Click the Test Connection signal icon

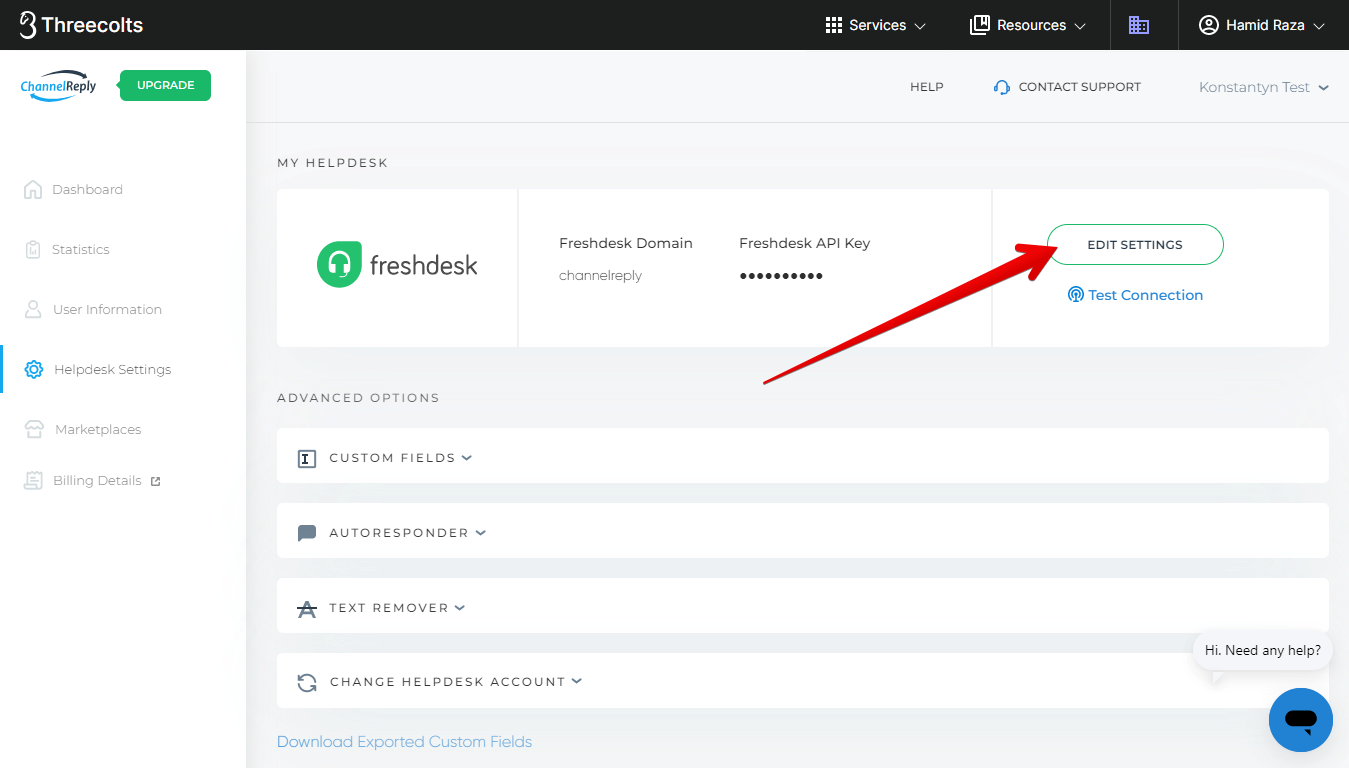(x=1076, y=295)
